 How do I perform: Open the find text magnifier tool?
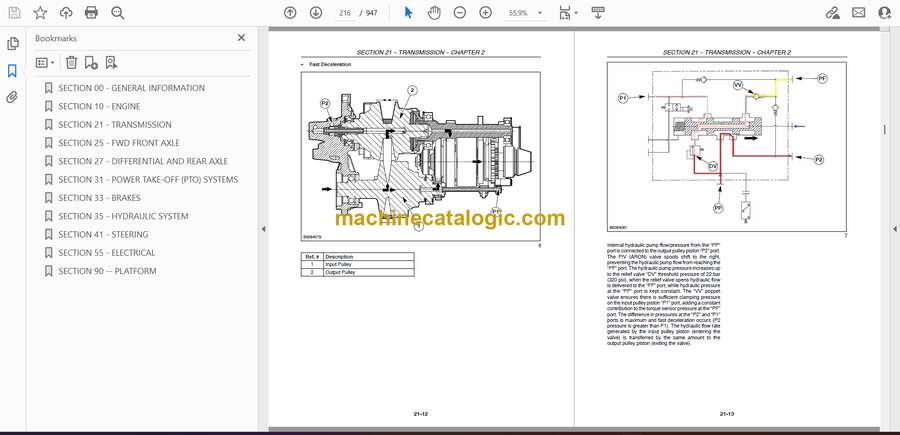[118, 12]
